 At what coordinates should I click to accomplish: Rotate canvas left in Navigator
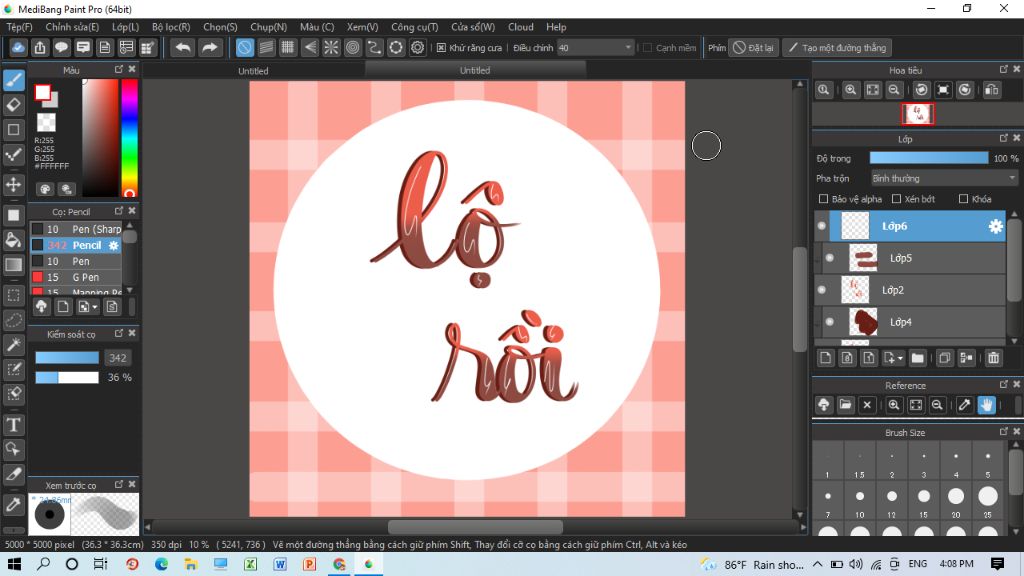coord(921,90)
